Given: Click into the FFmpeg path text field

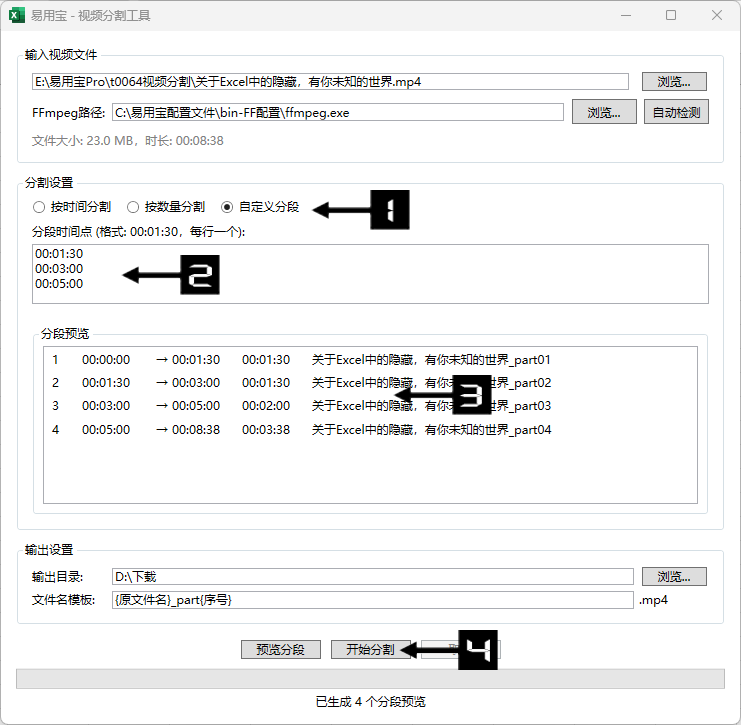Looking at the screenshot, I should click(337, 112).
